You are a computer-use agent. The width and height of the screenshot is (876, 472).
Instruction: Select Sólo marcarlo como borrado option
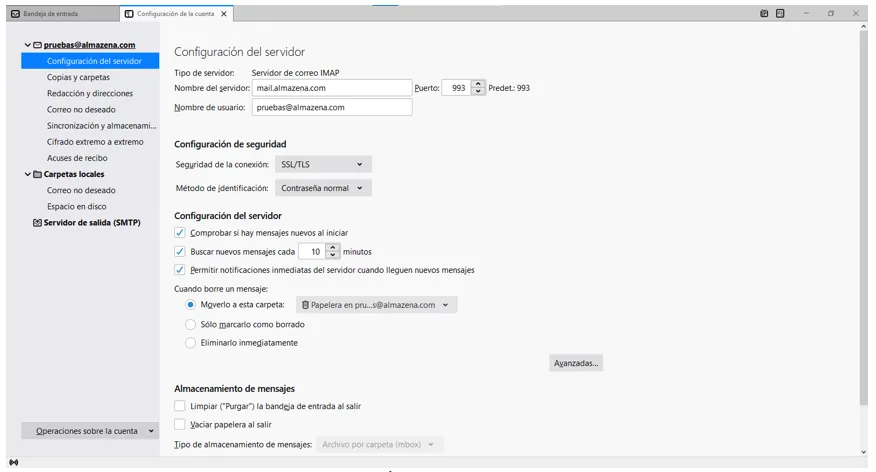tap(191, 324)
